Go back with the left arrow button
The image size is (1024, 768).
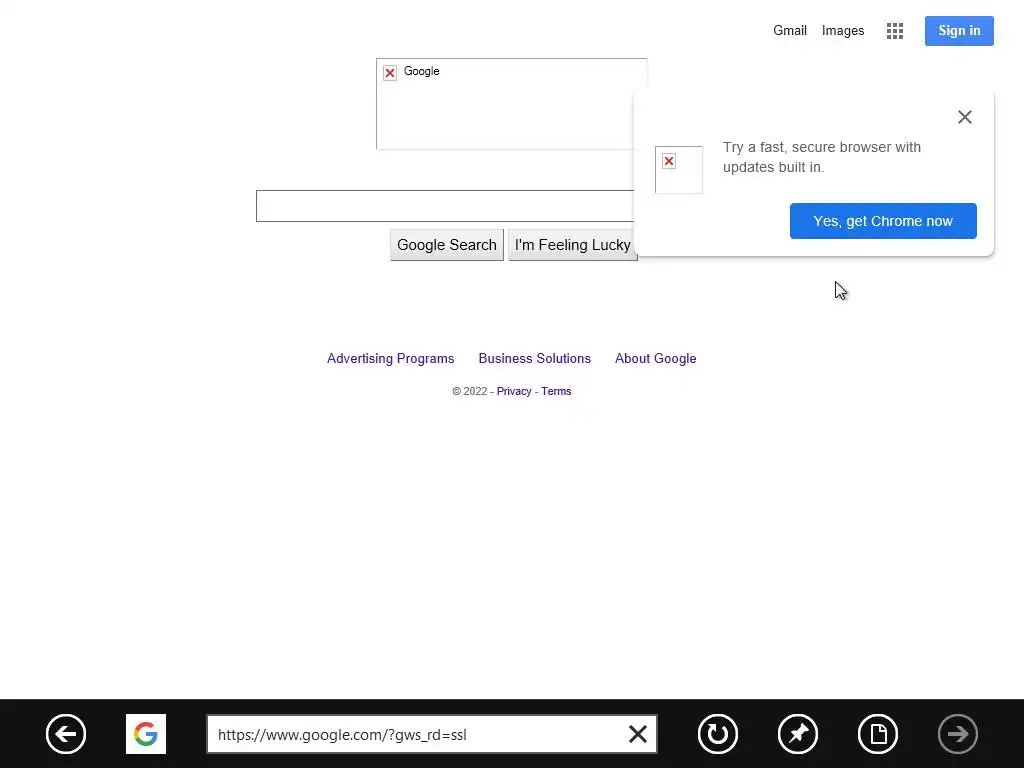click(66, 734)
